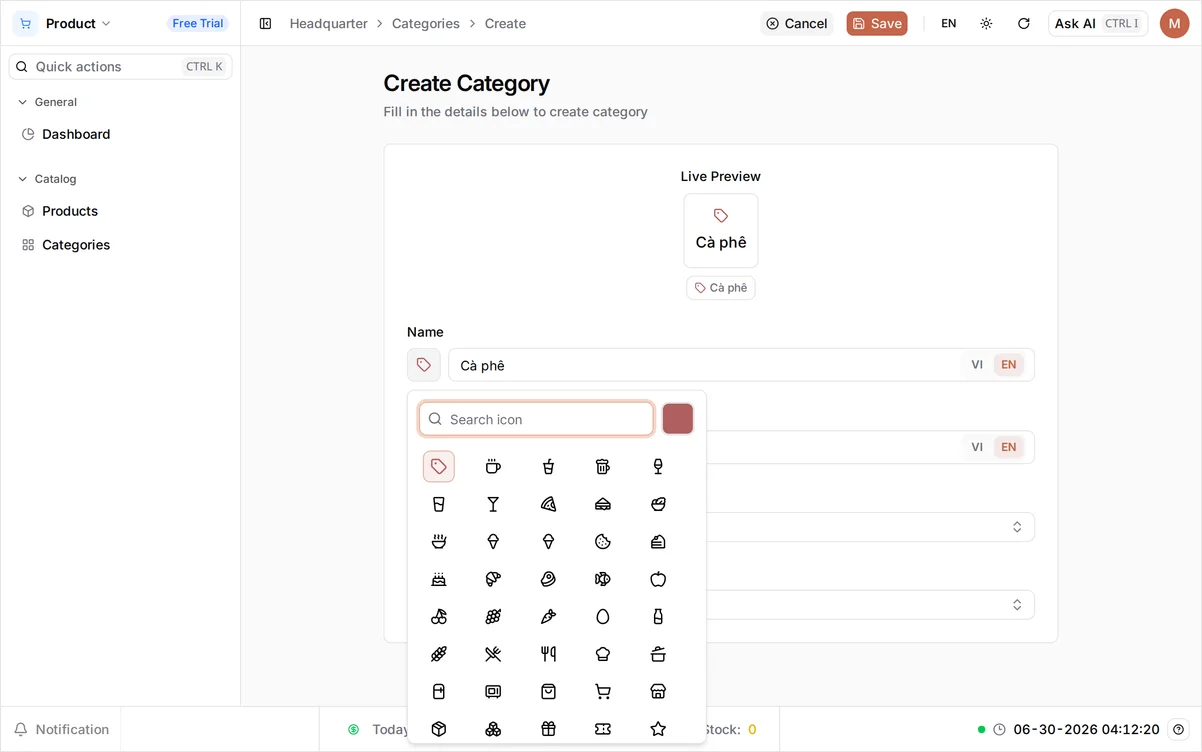Choose the steak meat icon
The height and width of the screenshot is (752, 1202).
pos(548,579)
